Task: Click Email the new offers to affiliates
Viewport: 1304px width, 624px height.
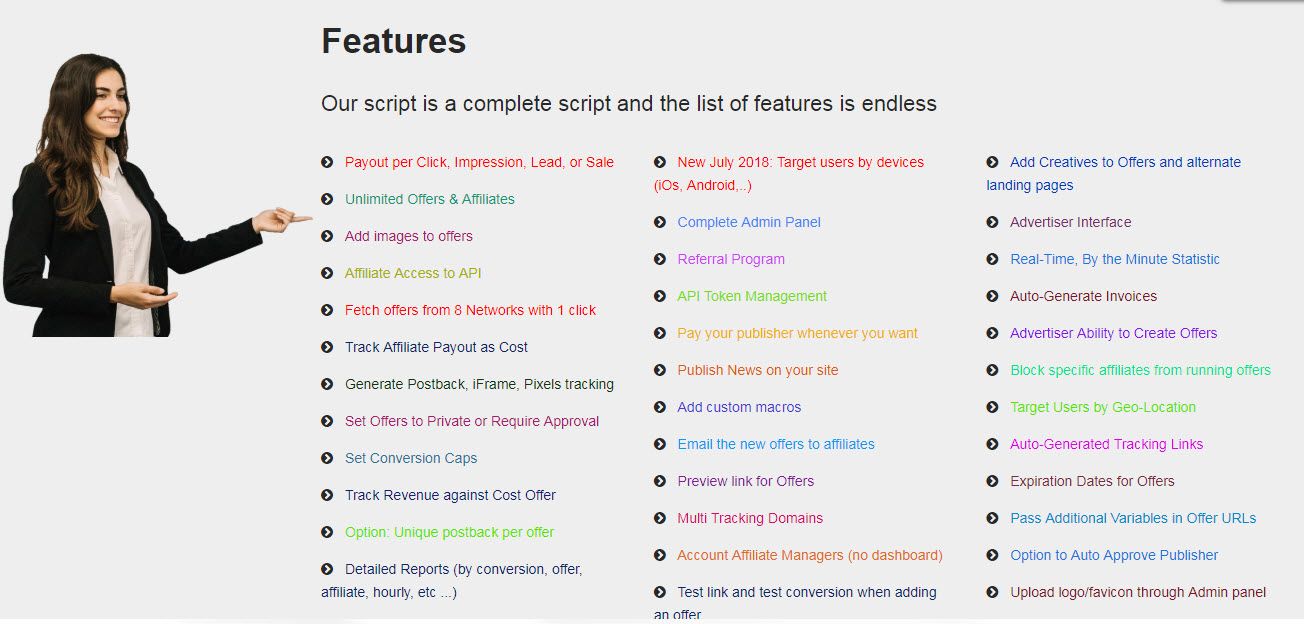Action: click(x=776, y=444)
